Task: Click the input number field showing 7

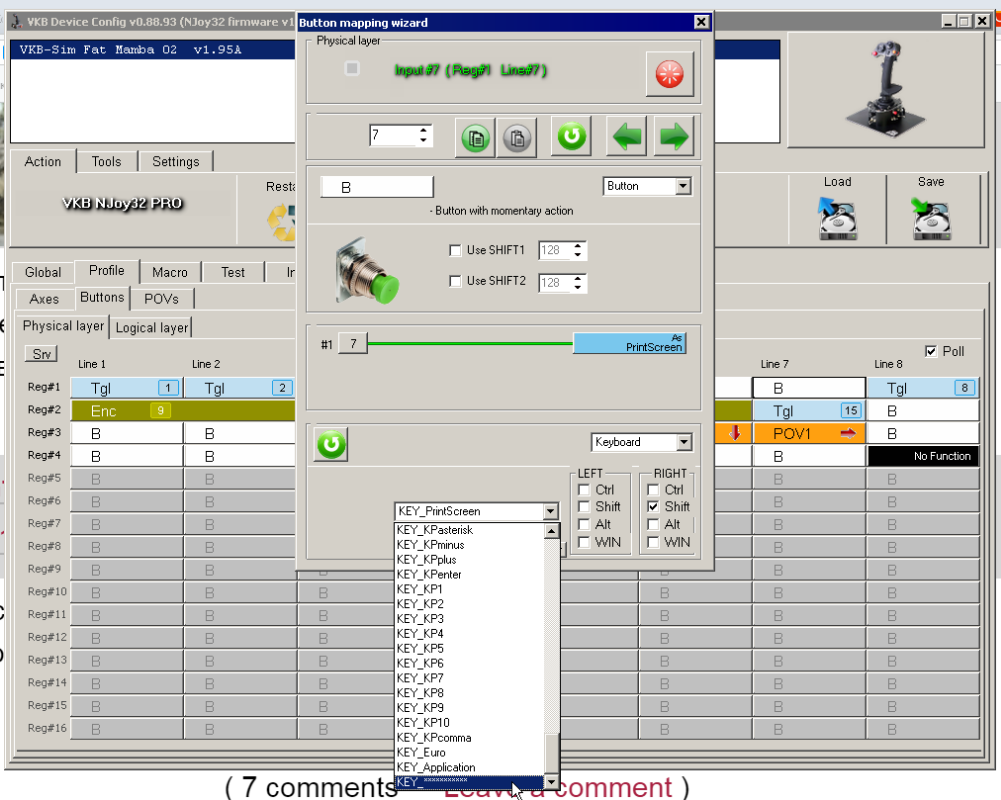Action: [393, 135]
